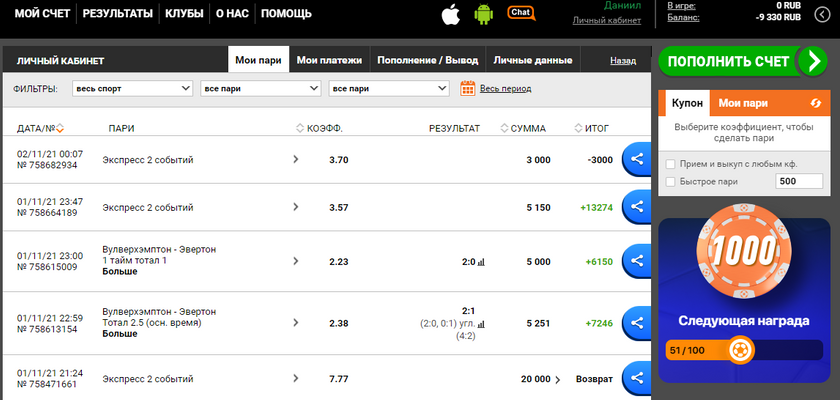The width and height of the screenshot is (840, 400).
Task: Share the bet № 758682934
Action: pos(634,159)
